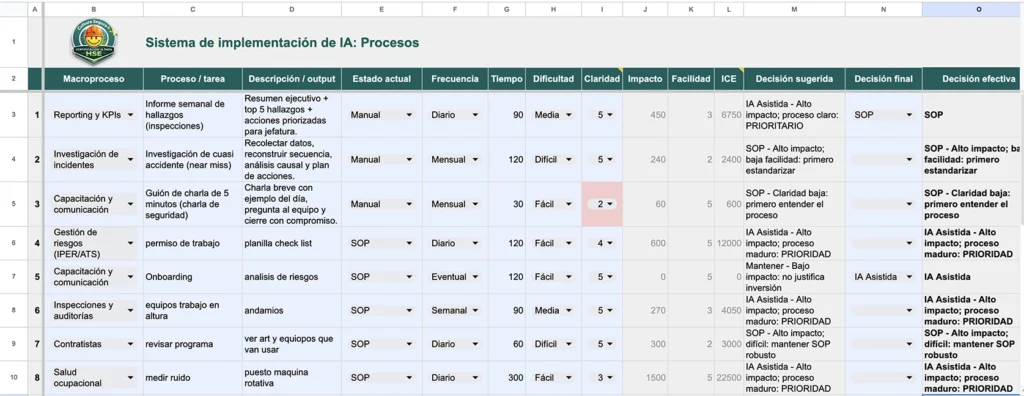This screenshot has height=396, width=1024.
Task: Click the andamios description cell
Action: [x=291, y=310]
